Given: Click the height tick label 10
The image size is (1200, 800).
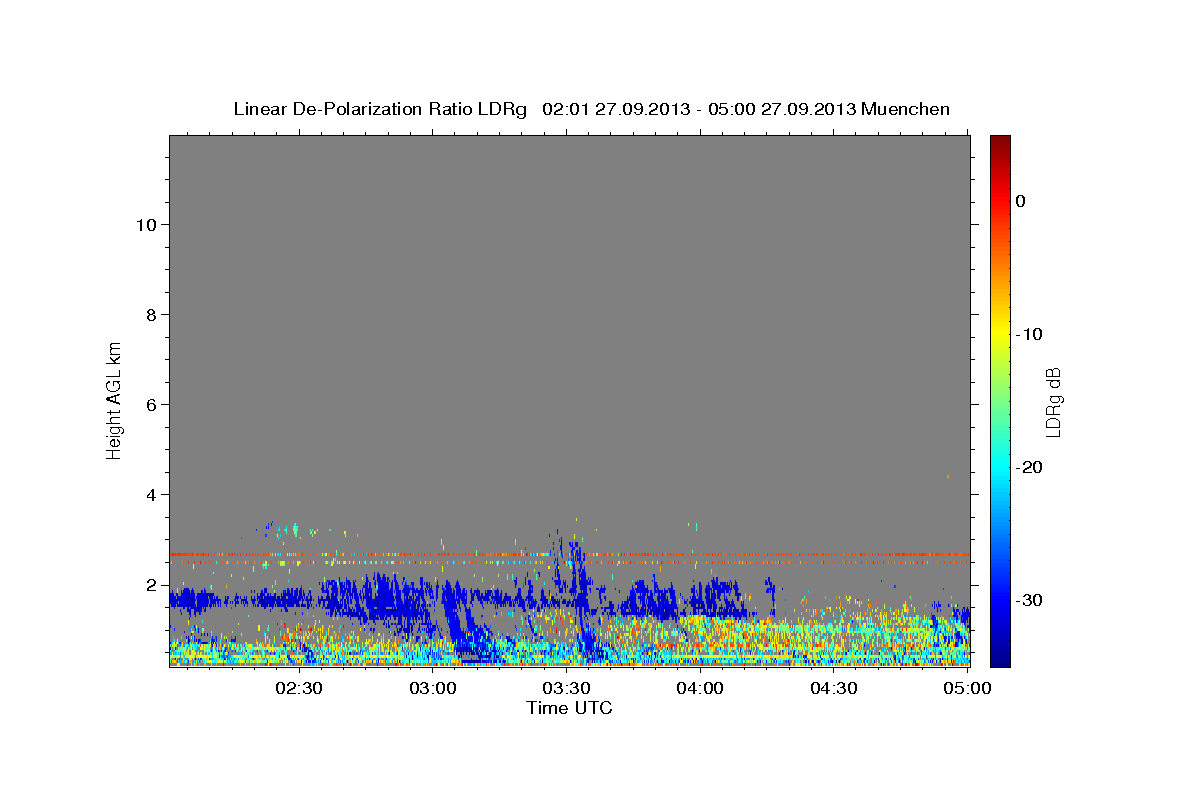Looking at the screenshot, I should point(146,224).
